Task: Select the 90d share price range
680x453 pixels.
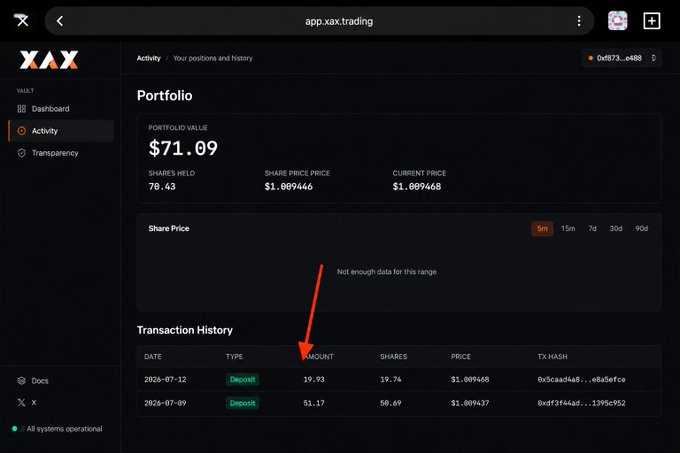Action: coord(641,228)
